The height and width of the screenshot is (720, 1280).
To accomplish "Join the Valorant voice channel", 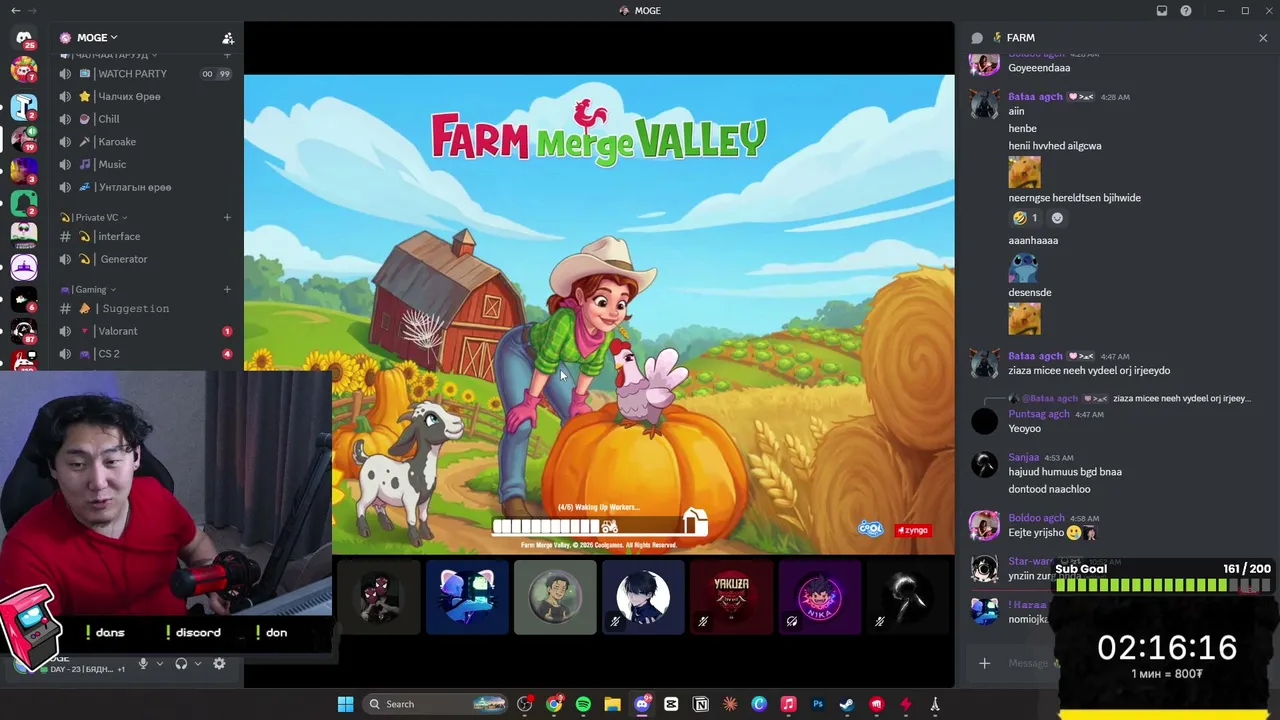I will 146,331.
